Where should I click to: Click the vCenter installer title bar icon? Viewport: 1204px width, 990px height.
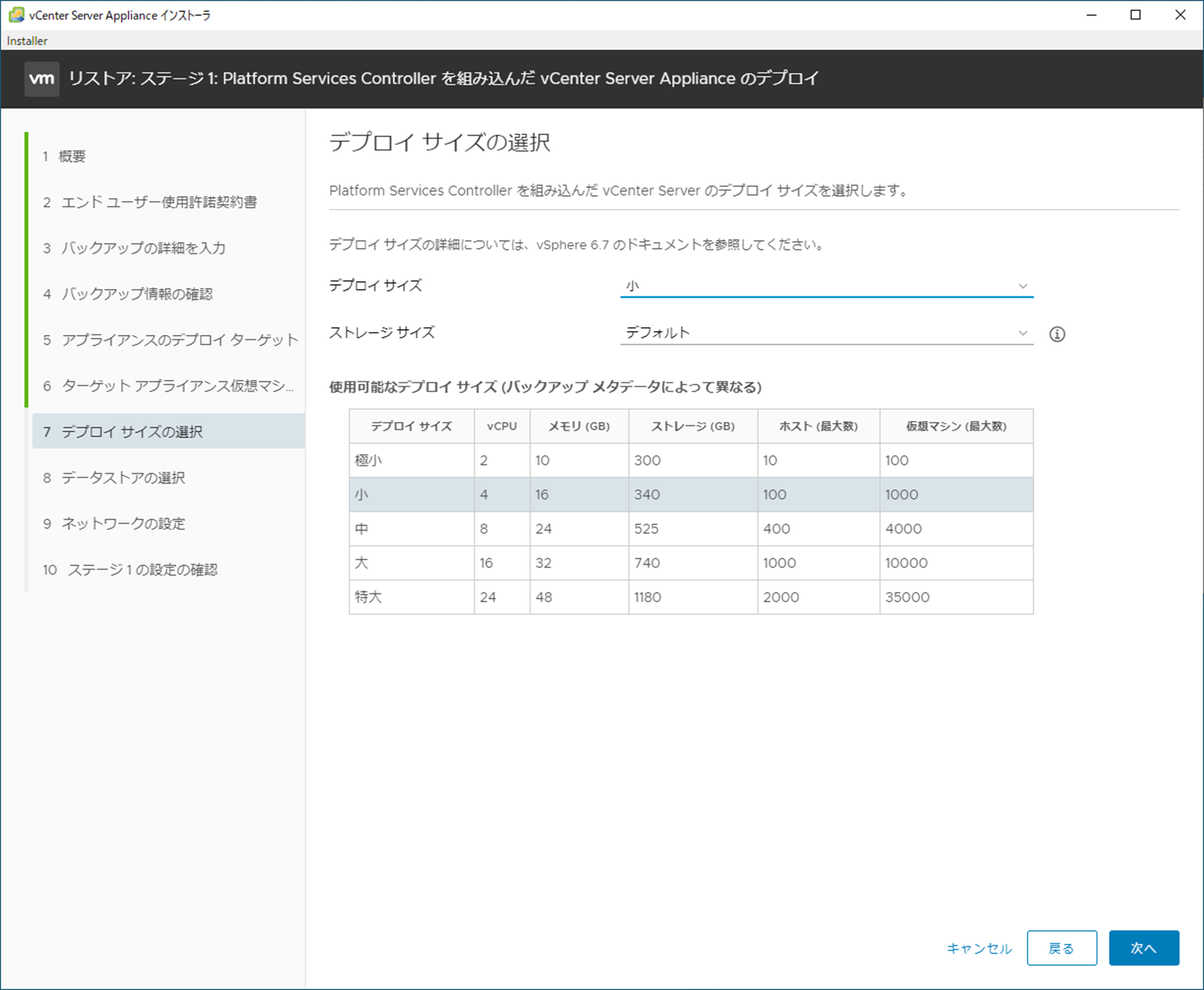(16, 15)
